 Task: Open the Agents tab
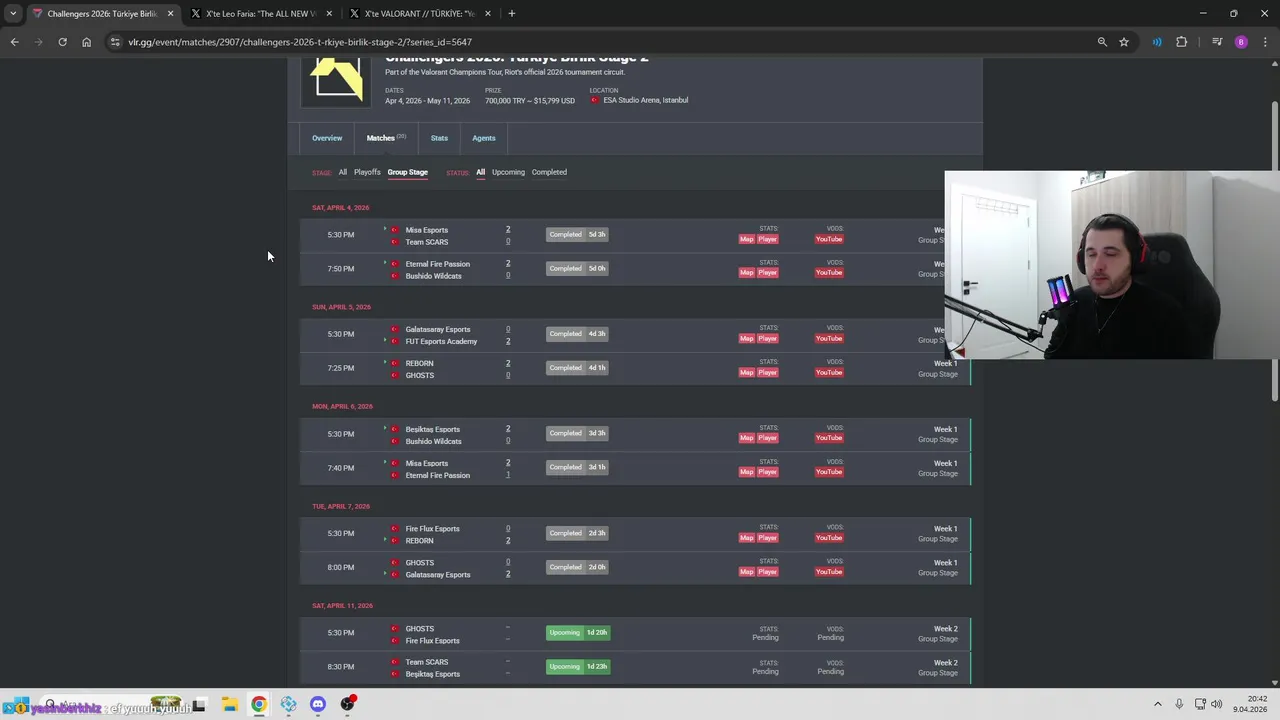coord(483,138)
